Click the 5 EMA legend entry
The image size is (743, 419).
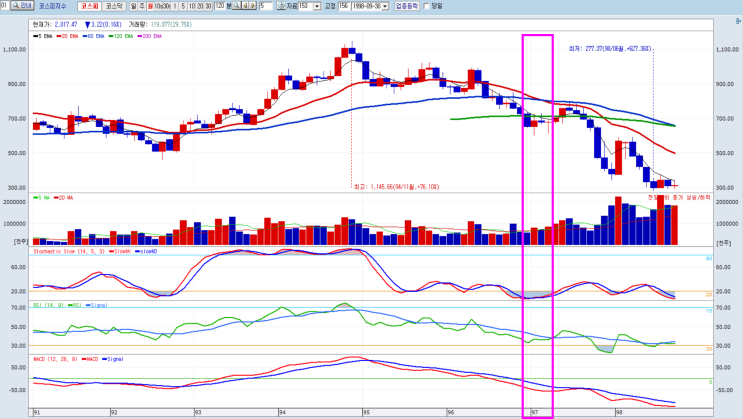pos(43,36)
